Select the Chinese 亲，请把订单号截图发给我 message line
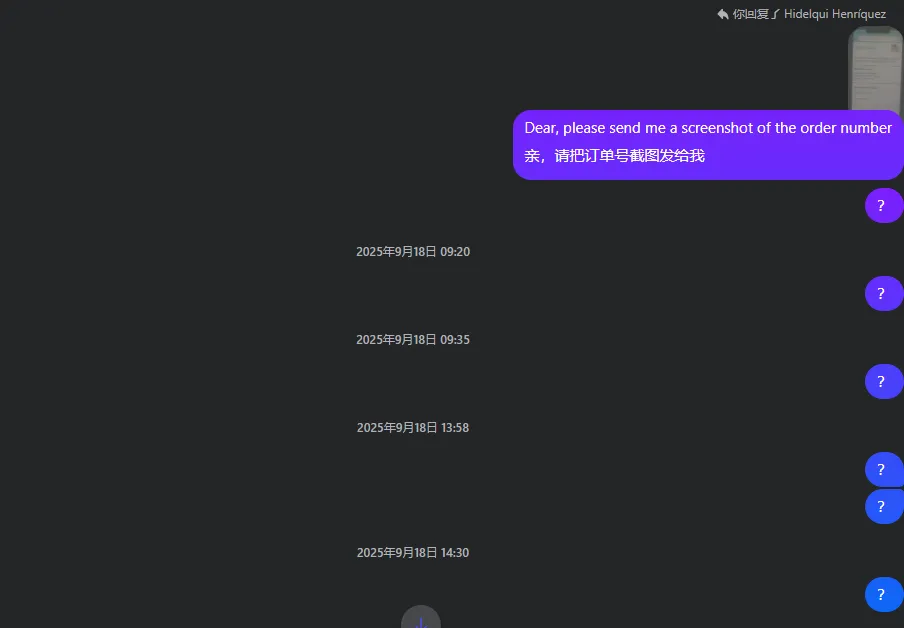The image size is (904, 628). 615,156
